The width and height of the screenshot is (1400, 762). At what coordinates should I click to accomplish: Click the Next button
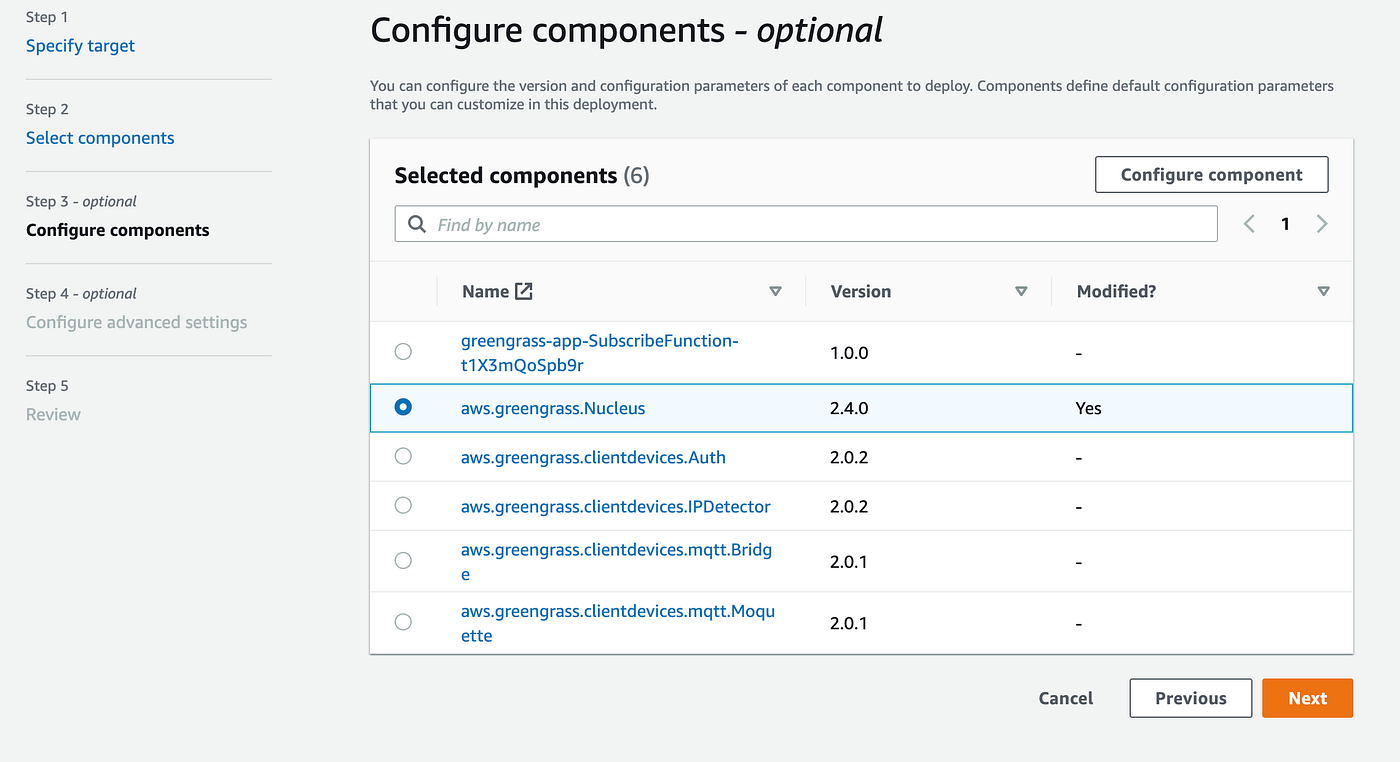click(x=1307, y=697)
